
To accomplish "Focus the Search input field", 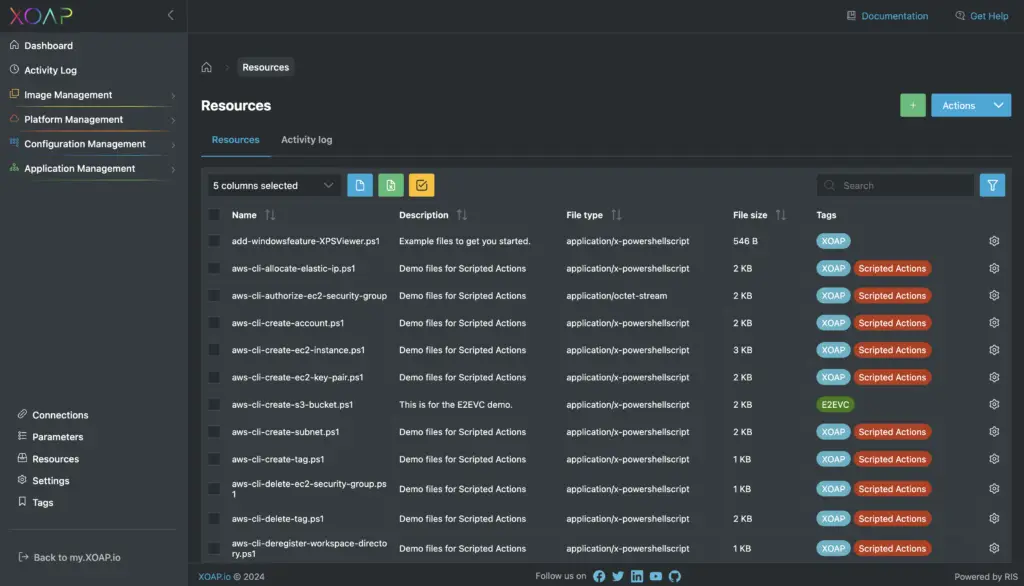I will (x=895, y=186).
